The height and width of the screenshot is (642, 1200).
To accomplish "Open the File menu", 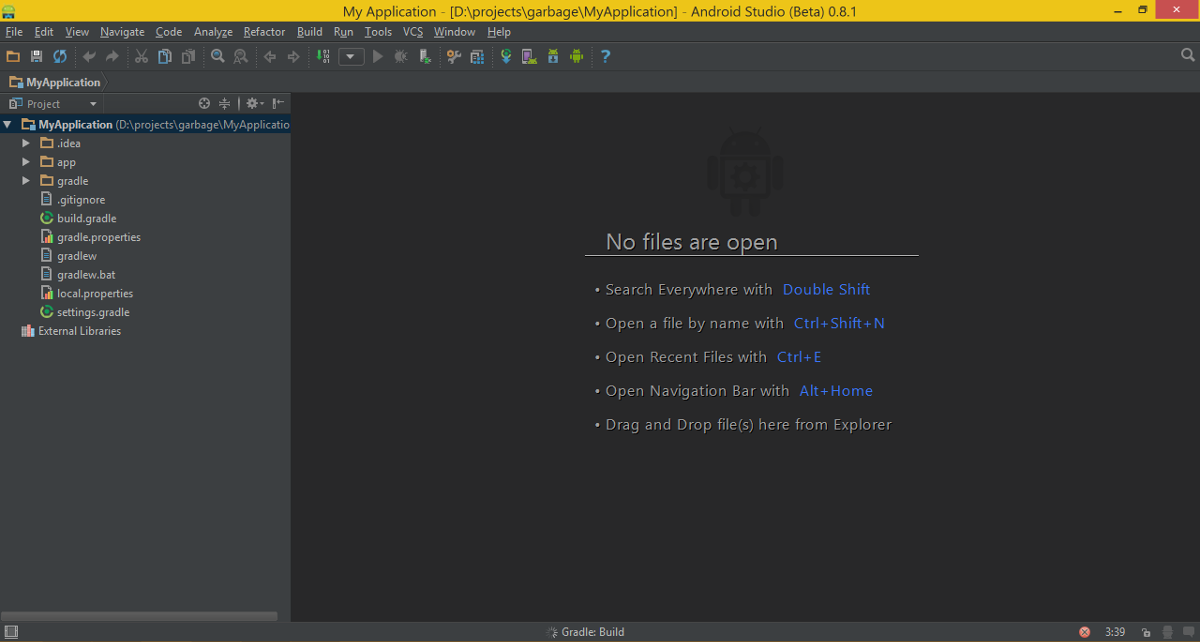I will tap(14, 32).
